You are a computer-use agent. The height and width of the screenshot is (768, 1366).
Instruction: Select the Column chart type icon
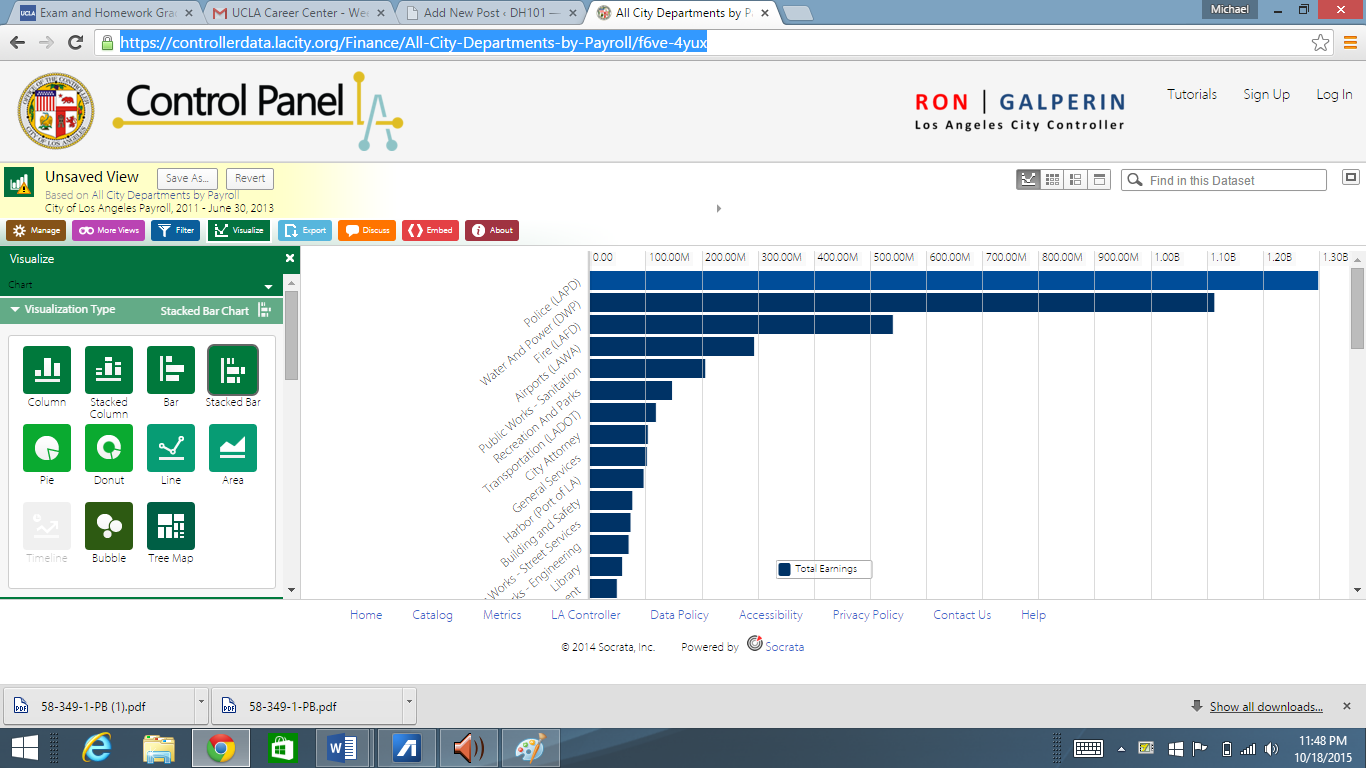pos(47,370)
